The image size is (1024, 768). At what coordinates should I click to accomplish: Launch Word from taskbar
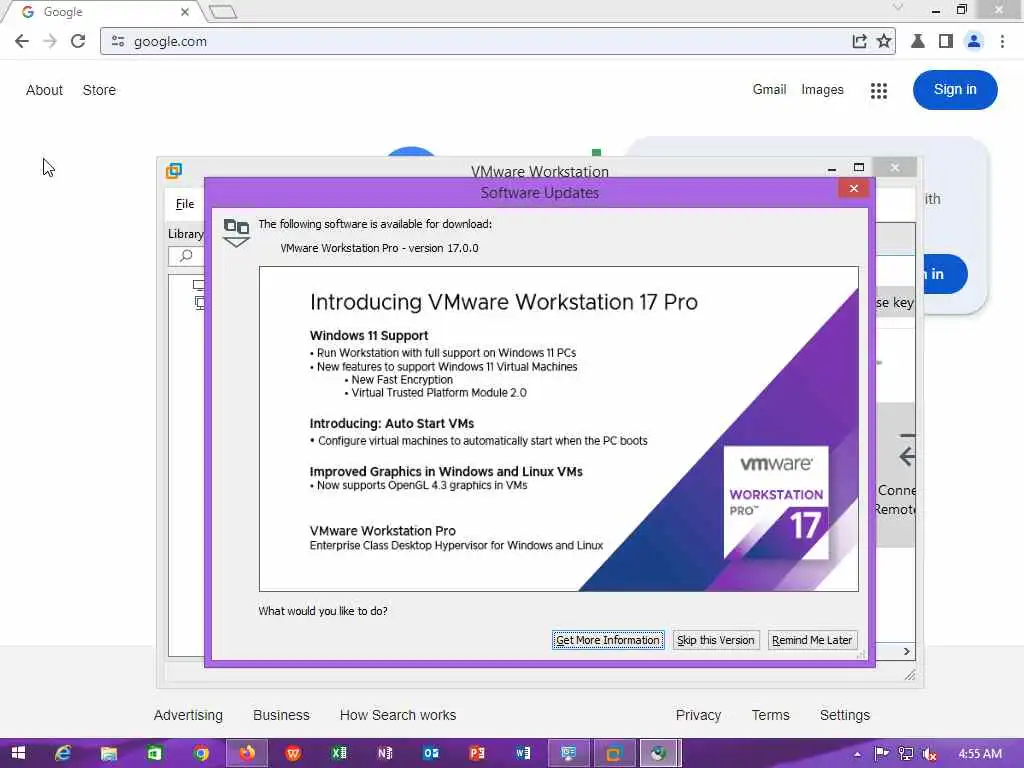[522, 753]
